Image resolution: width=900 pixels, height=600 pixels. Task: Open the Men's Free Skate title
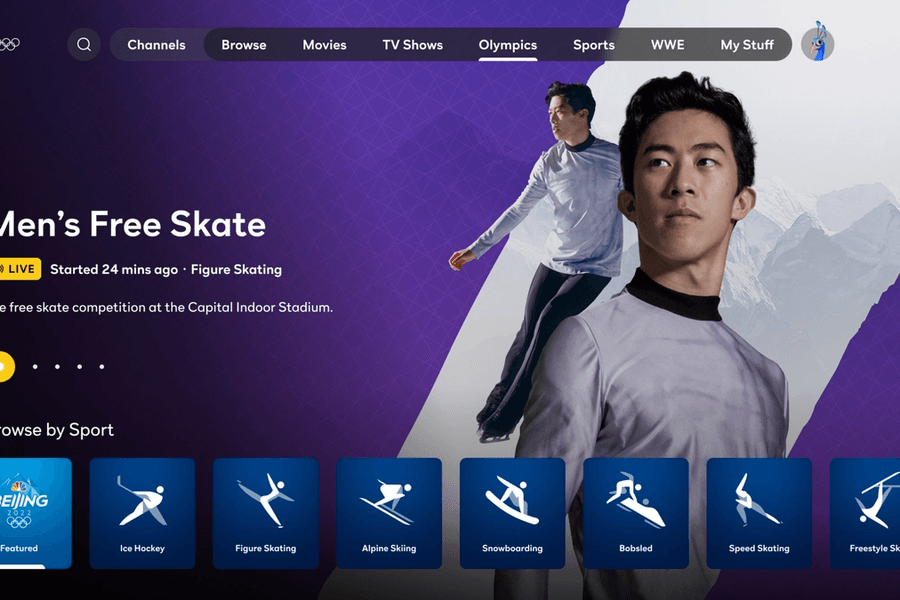[132, 224]
